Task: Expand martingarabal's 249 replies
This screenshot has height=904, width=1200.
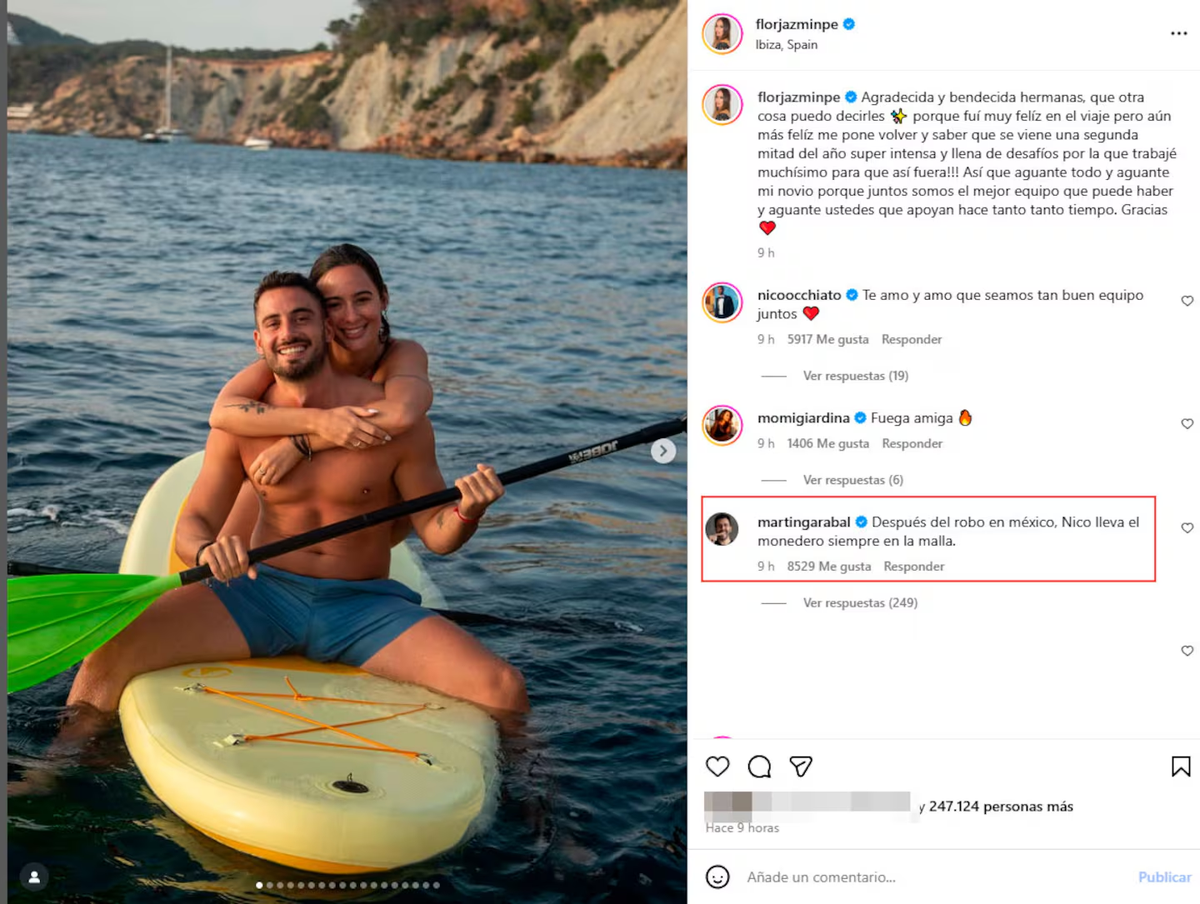Action: (859, 603)
